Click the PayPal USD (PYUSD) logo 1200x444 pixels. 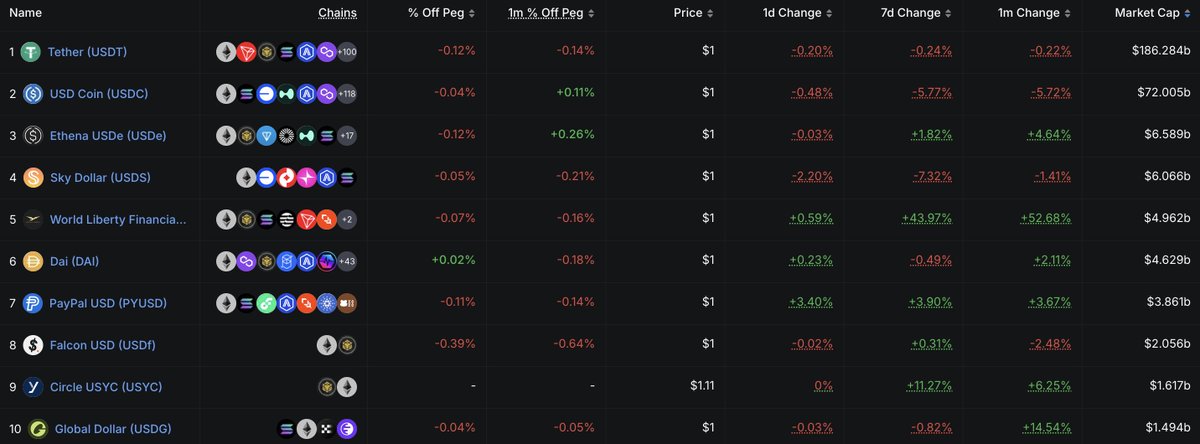tap(32, 303)
